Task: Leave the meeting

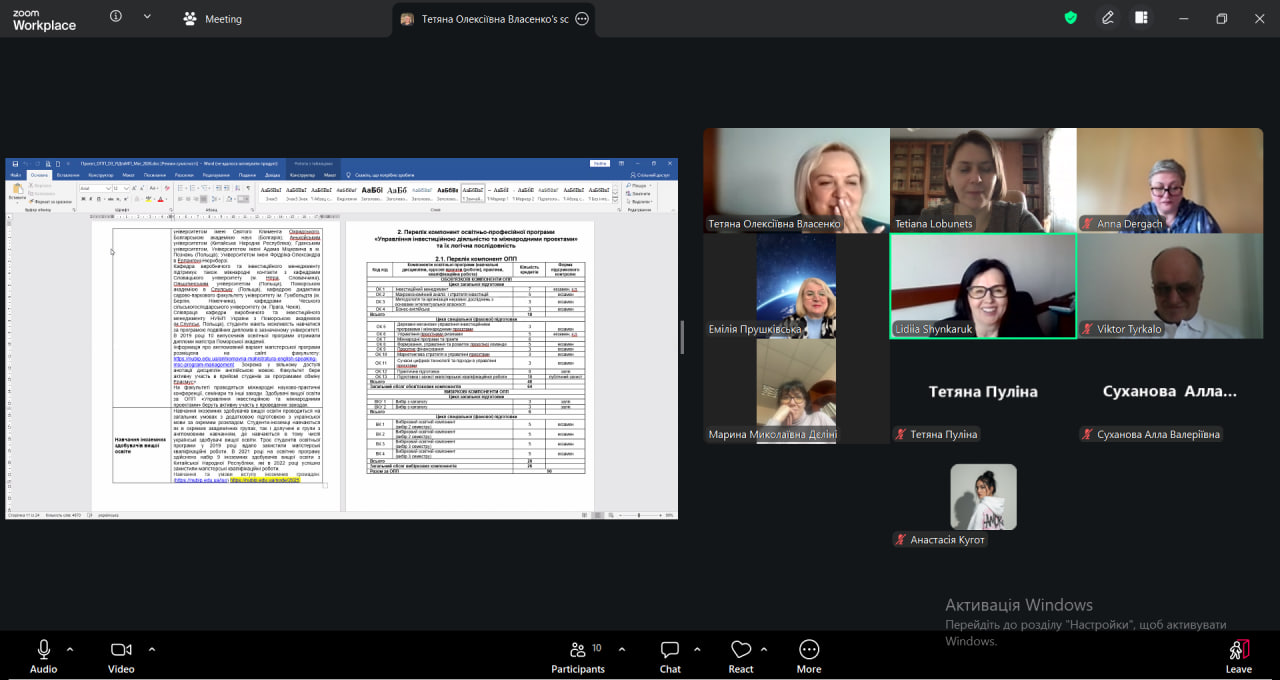Action: tap(1238, 656)
